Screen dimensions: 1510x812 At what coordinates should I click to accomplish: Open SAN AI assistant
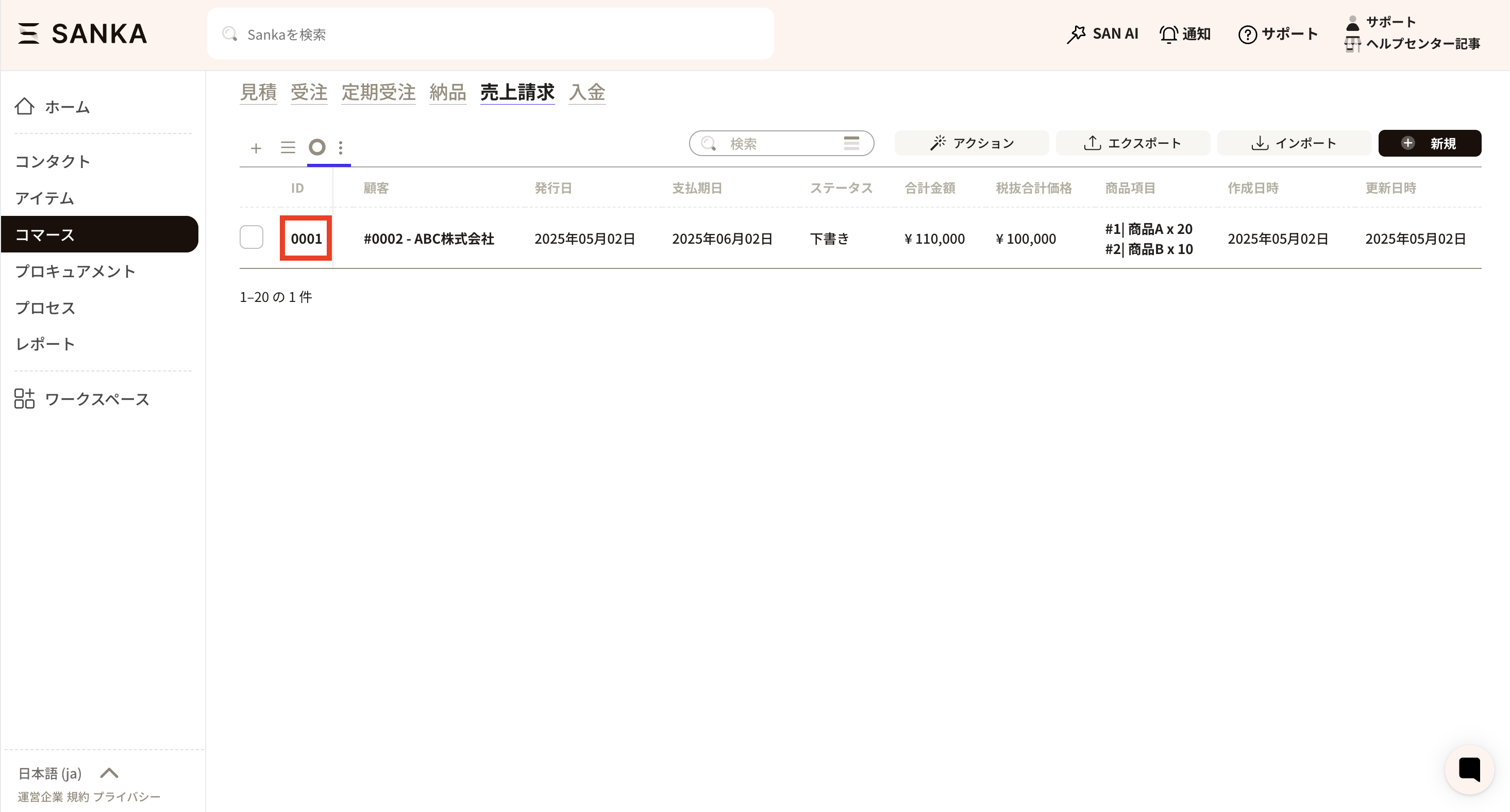pyautogui.click(x=1102, y=34)
